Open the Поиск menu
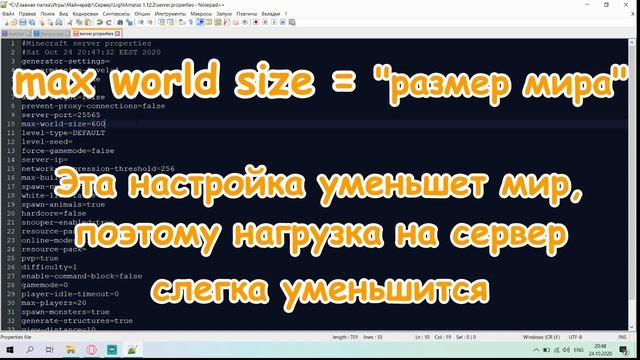Viewport: 640px width, 360px height. pyautogui.click(x=48, y=13)
